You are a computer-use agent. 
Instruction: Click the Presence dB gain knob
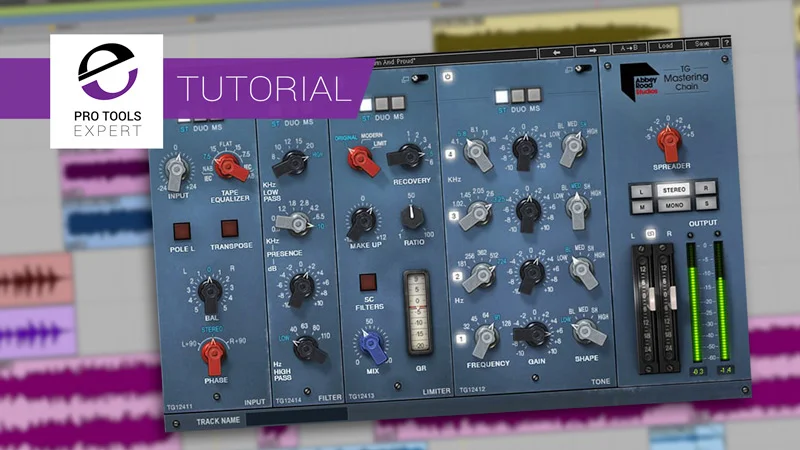[301, 288]
